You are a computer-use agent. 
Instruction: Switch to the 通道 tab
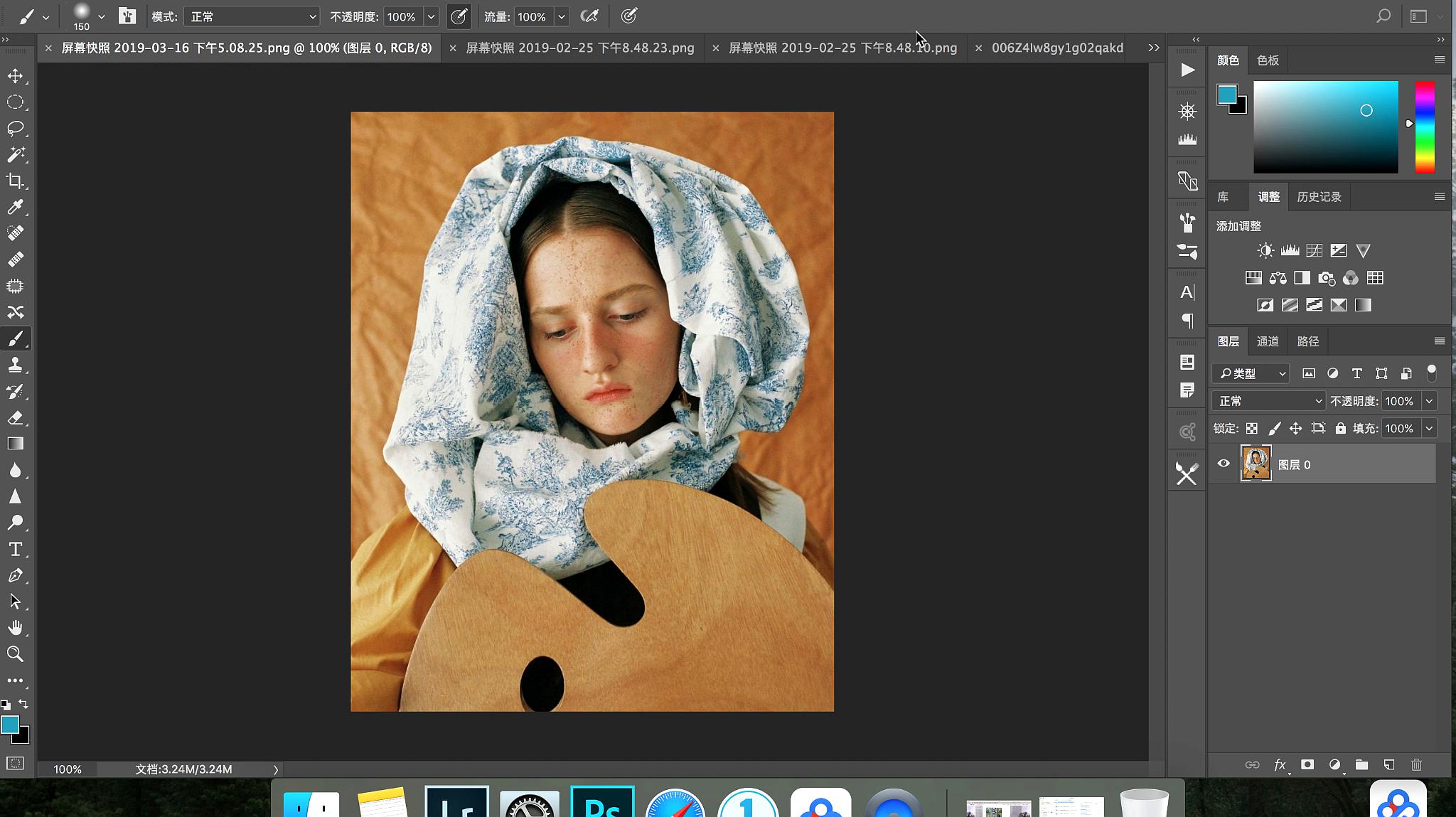click(x=1268, y=341)
